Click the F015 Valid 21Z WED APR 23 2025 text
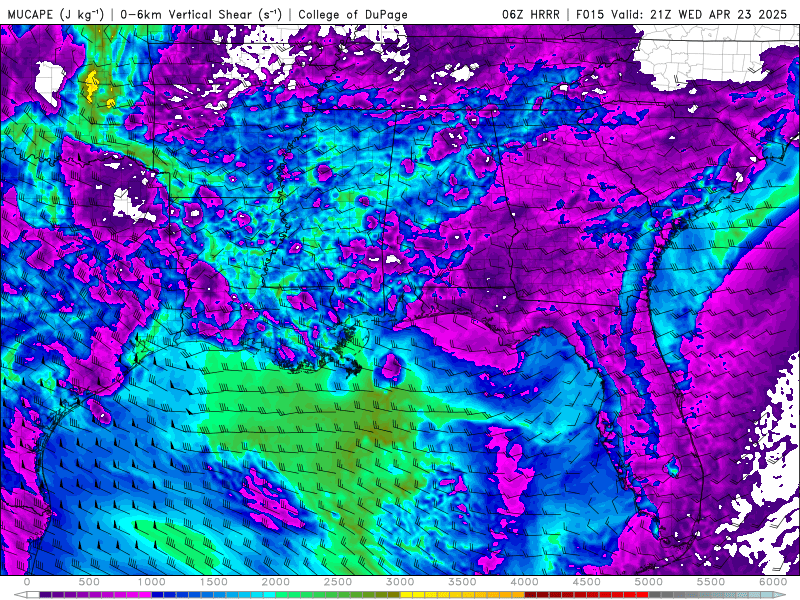 tap(681, 14)
